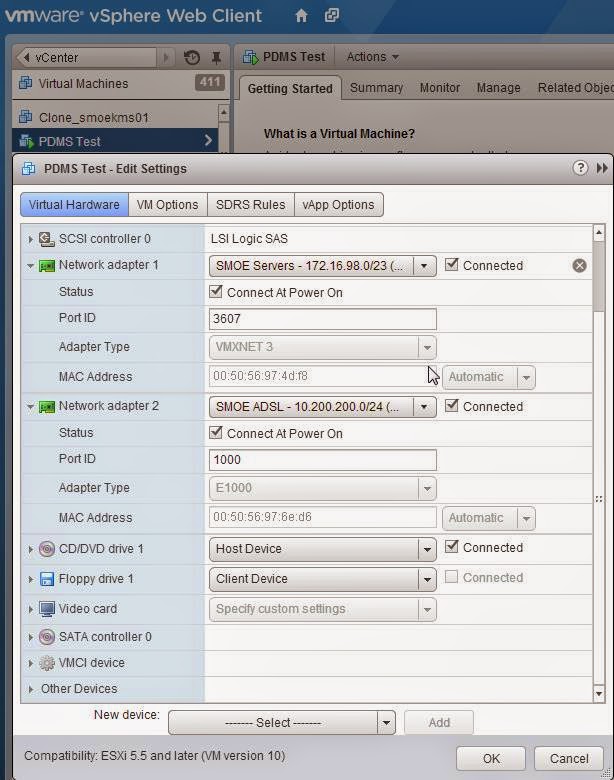614x780 pixels.
Task: Click the Port ID field showing 3607
Action: pos(322,319)
